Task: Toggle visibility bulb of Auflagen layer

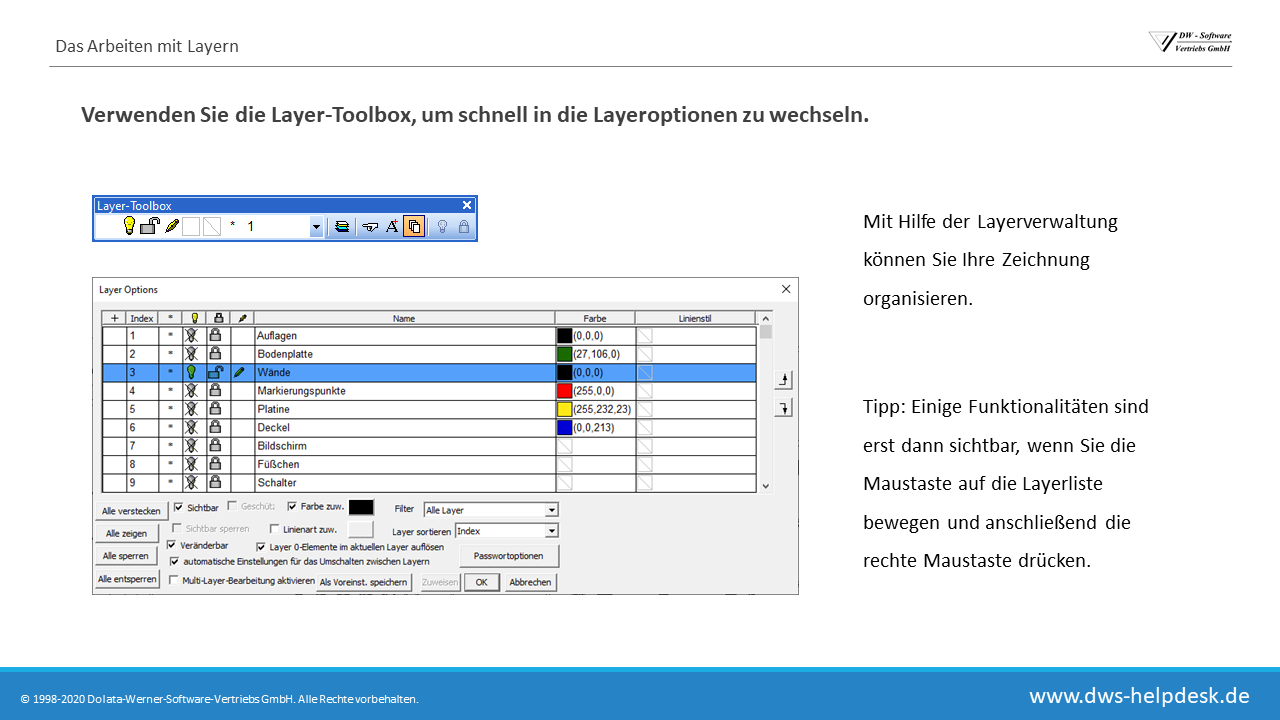Action: (191, 336)
